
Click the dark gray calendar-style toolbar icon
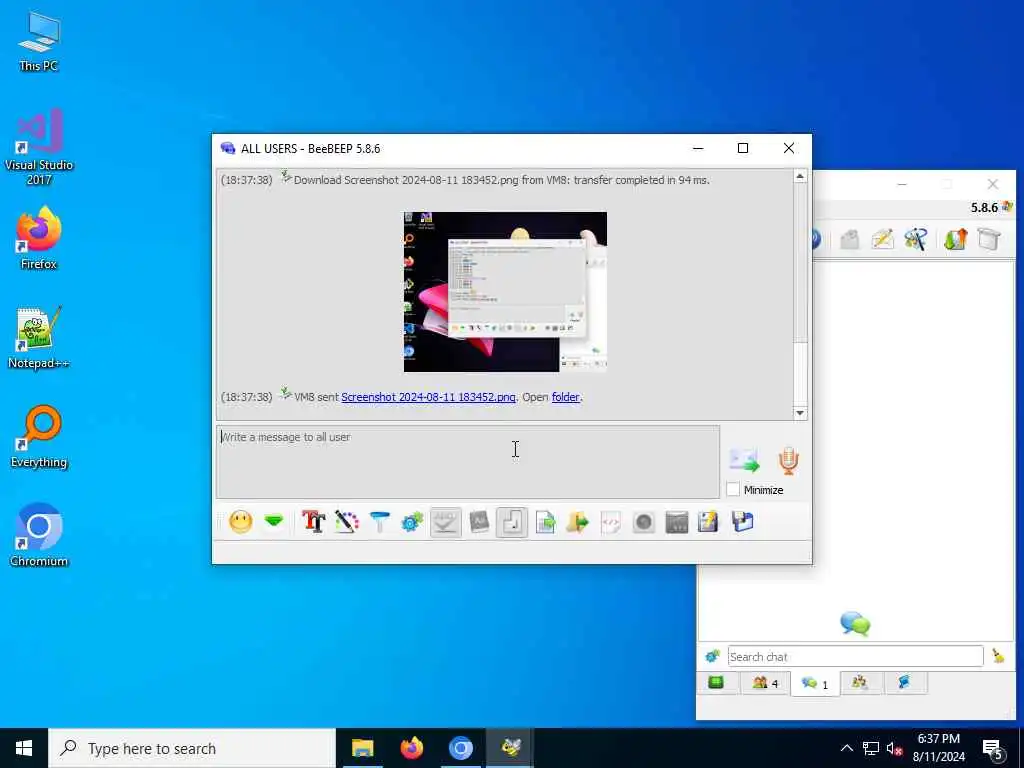[x=677, y=522]
